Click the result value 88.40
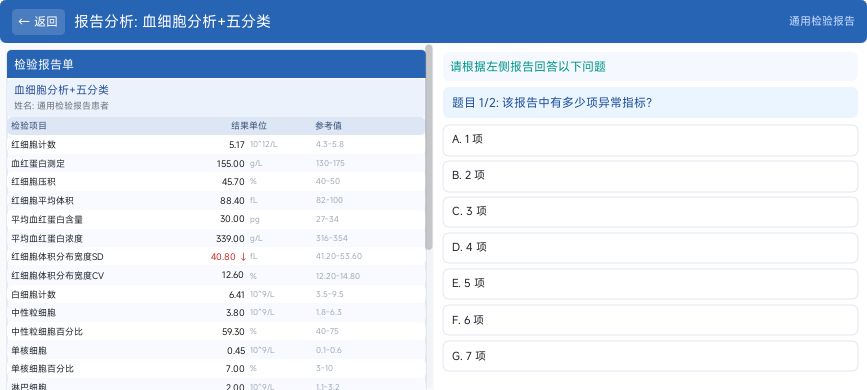The width and height of the screenshot is (867, 390). coord(232,201)
